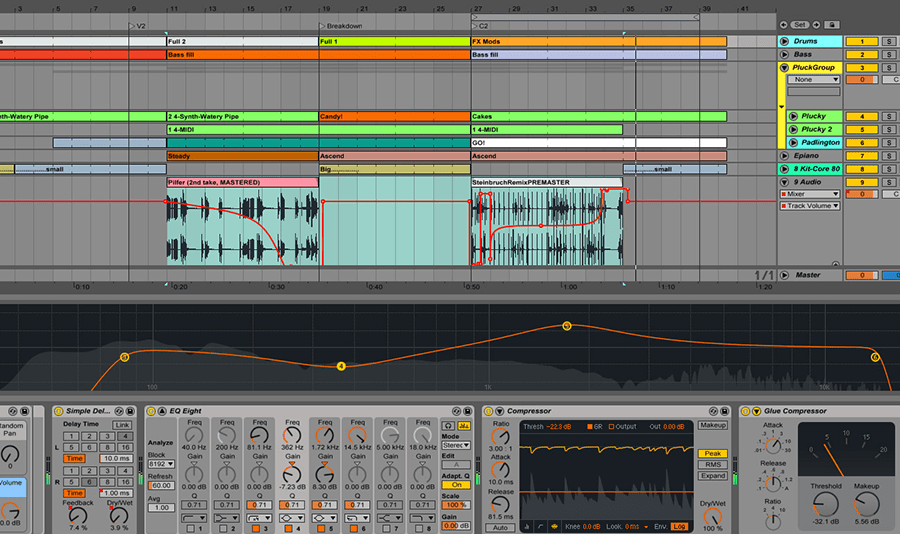The image size is (900, 534).
Task: Open the Mixer automation device dropdown
Action: coord(809,194)
